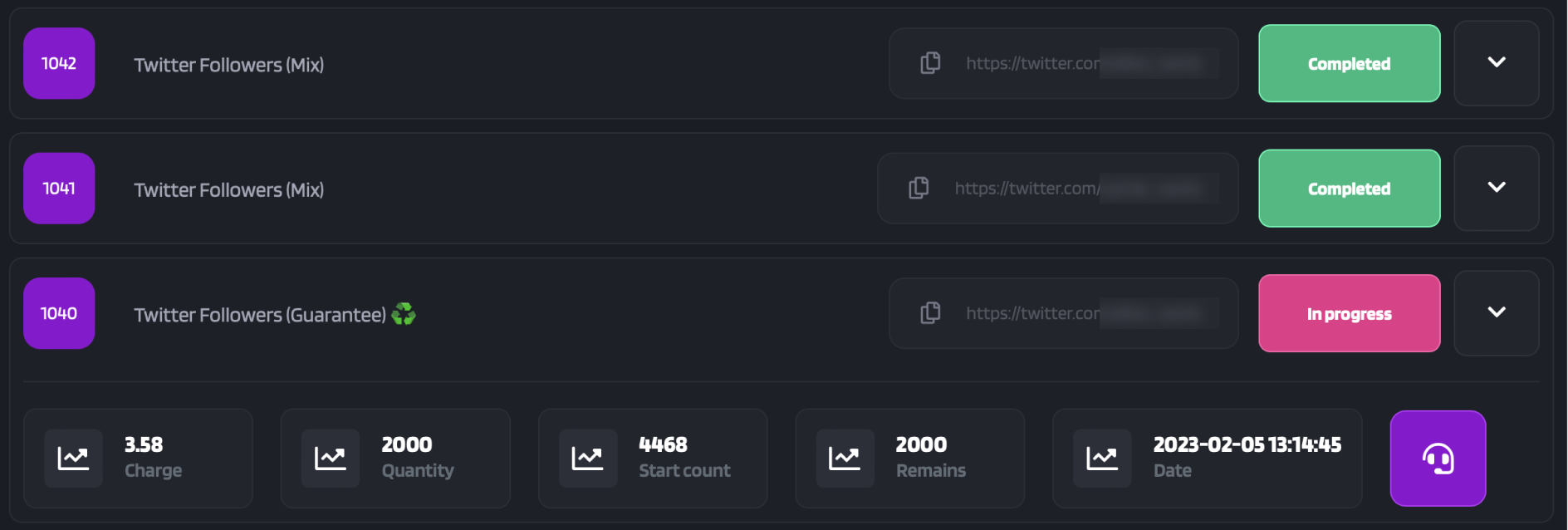
Task: Click the Remains chart icon
Action: [x=845, y=459]
